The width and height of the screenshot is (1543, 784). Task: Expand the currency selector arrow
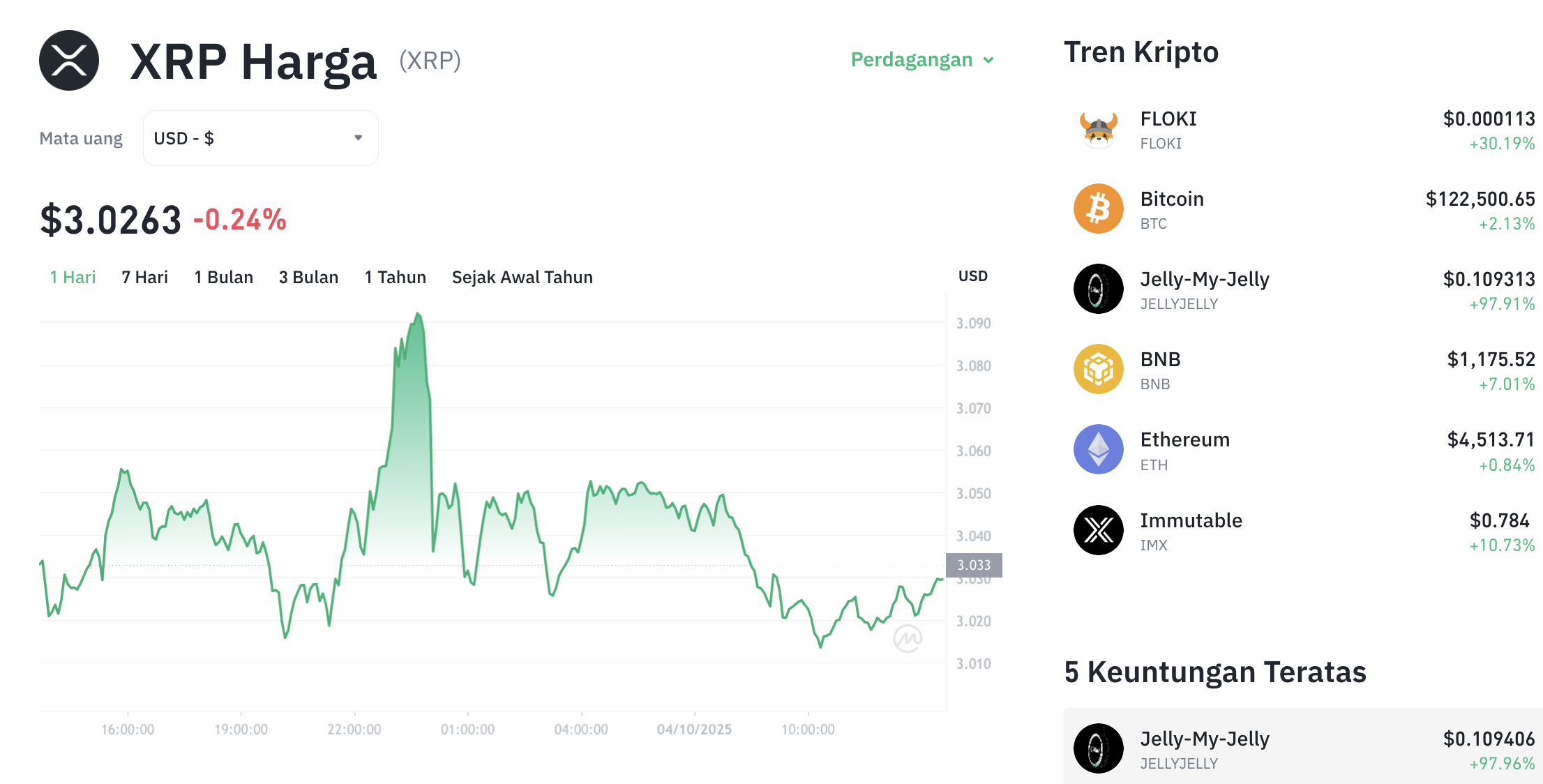click(358, 138)
